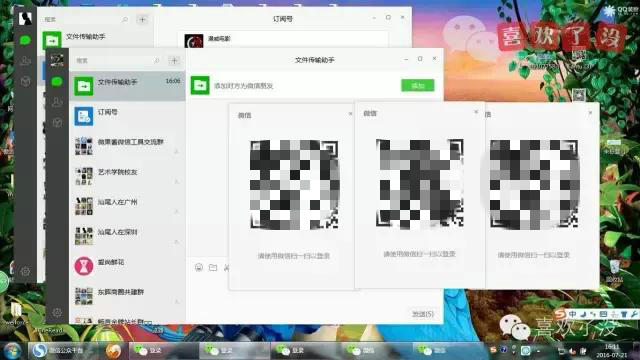
Task: Click Windows Start button
Action: [11, 350]
